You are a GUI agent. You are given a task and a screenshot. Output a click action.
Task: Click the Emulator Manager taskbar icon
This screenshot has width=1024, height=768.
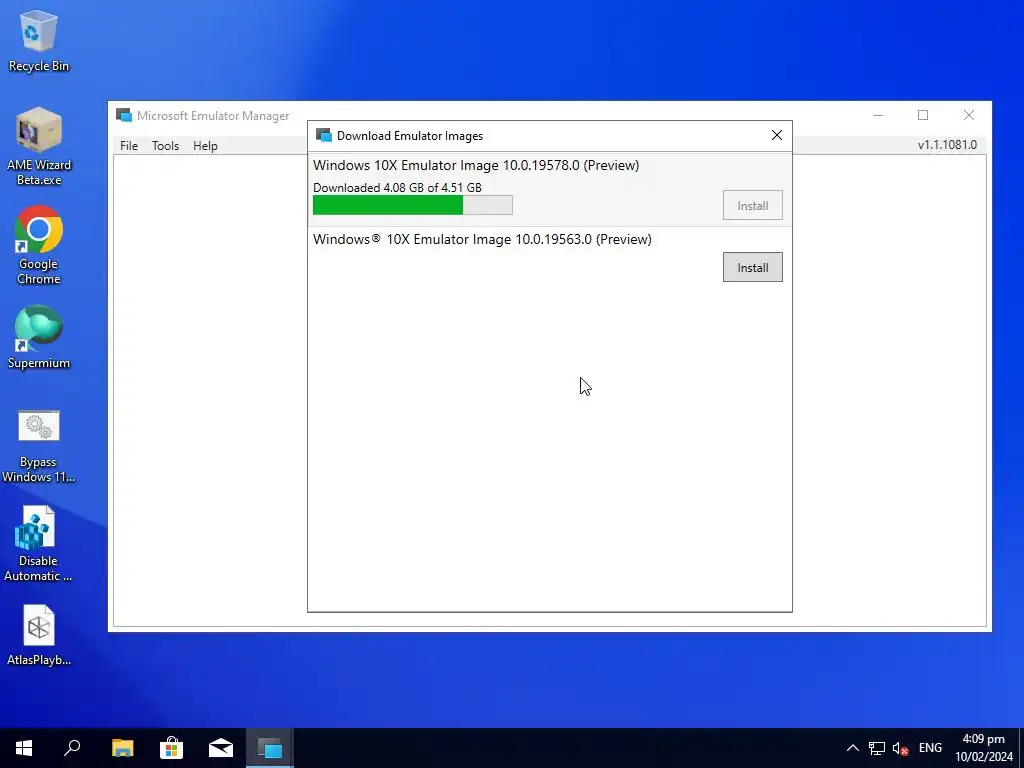270,748
